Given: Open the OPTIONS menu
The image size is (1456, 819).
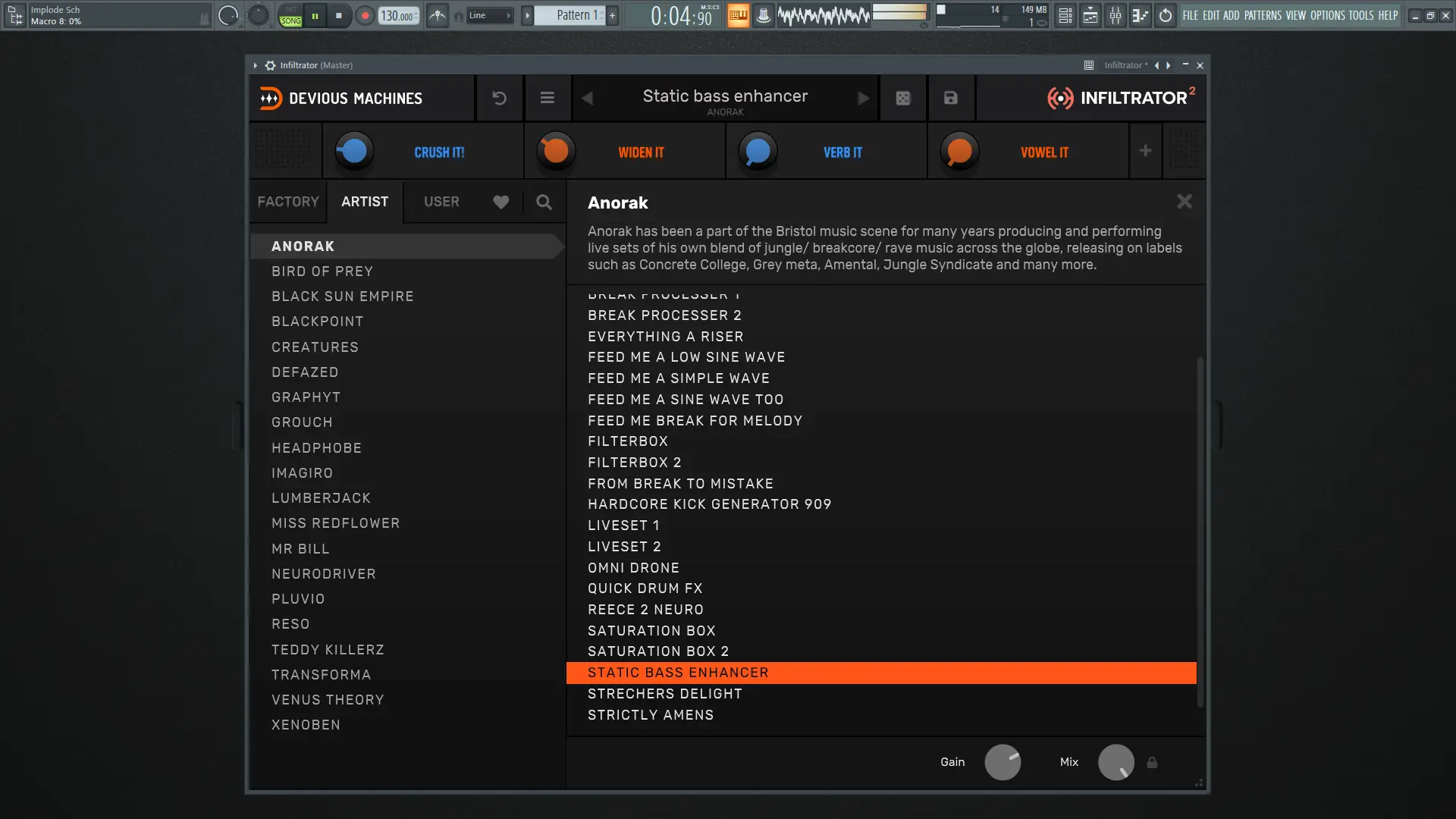Looking at the screenshot, I should (1327, 15).
